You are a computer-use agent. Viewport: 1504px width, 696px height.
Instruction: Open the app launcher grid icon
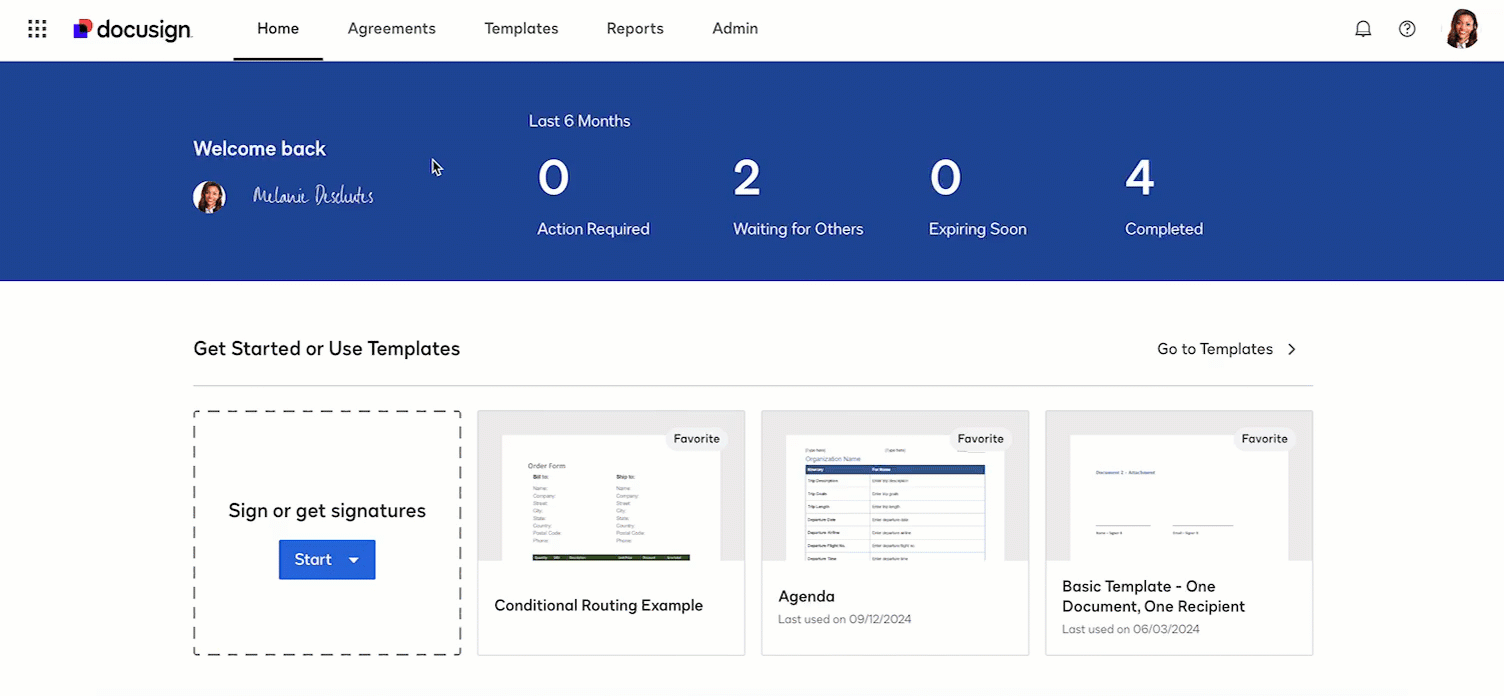coord(37,29)
